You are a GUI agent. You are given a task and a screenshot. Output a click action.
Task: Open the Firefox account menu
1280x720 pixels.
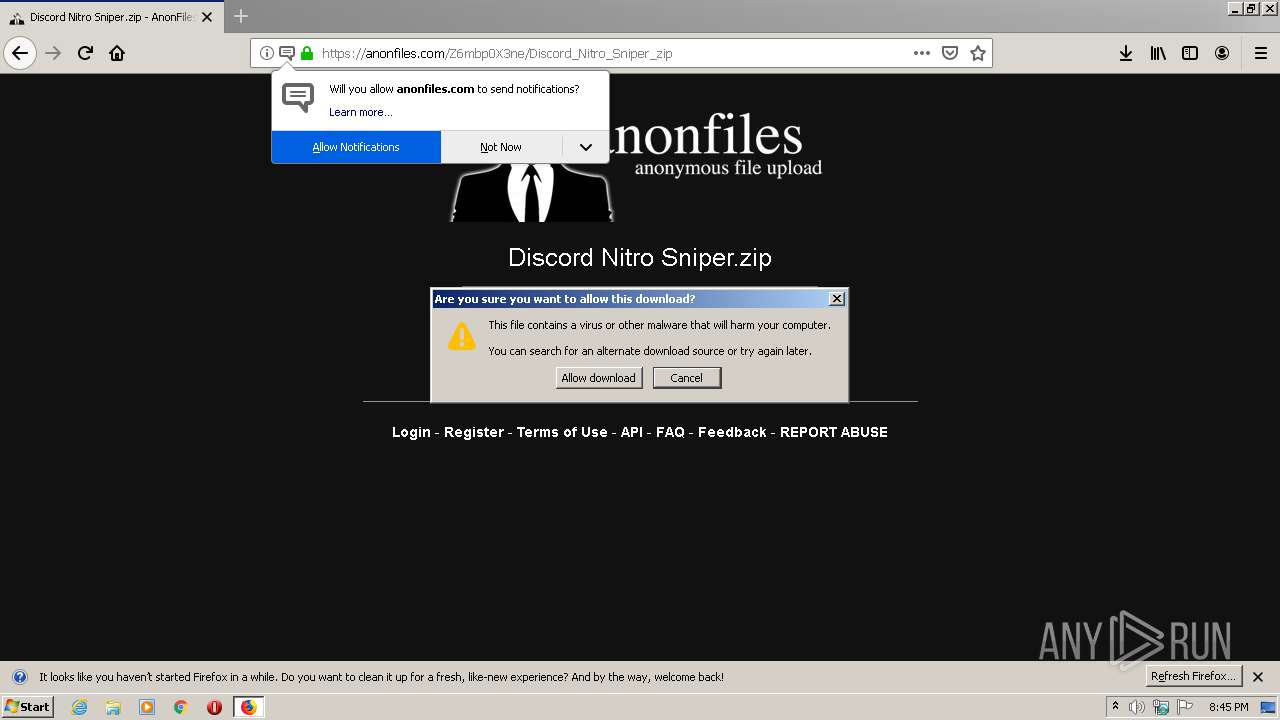coord(1222,53)
